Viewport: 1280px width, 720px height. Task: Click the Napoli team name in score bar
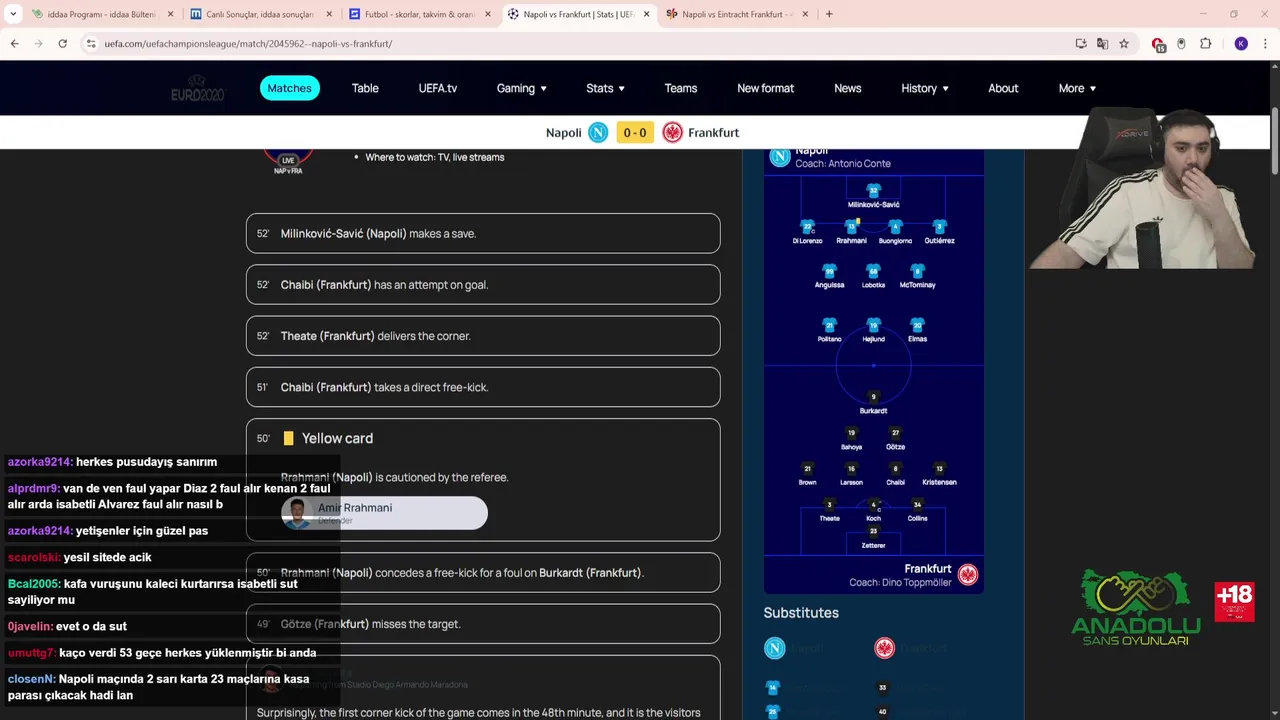pyautogui.click(x=564, y=132)
